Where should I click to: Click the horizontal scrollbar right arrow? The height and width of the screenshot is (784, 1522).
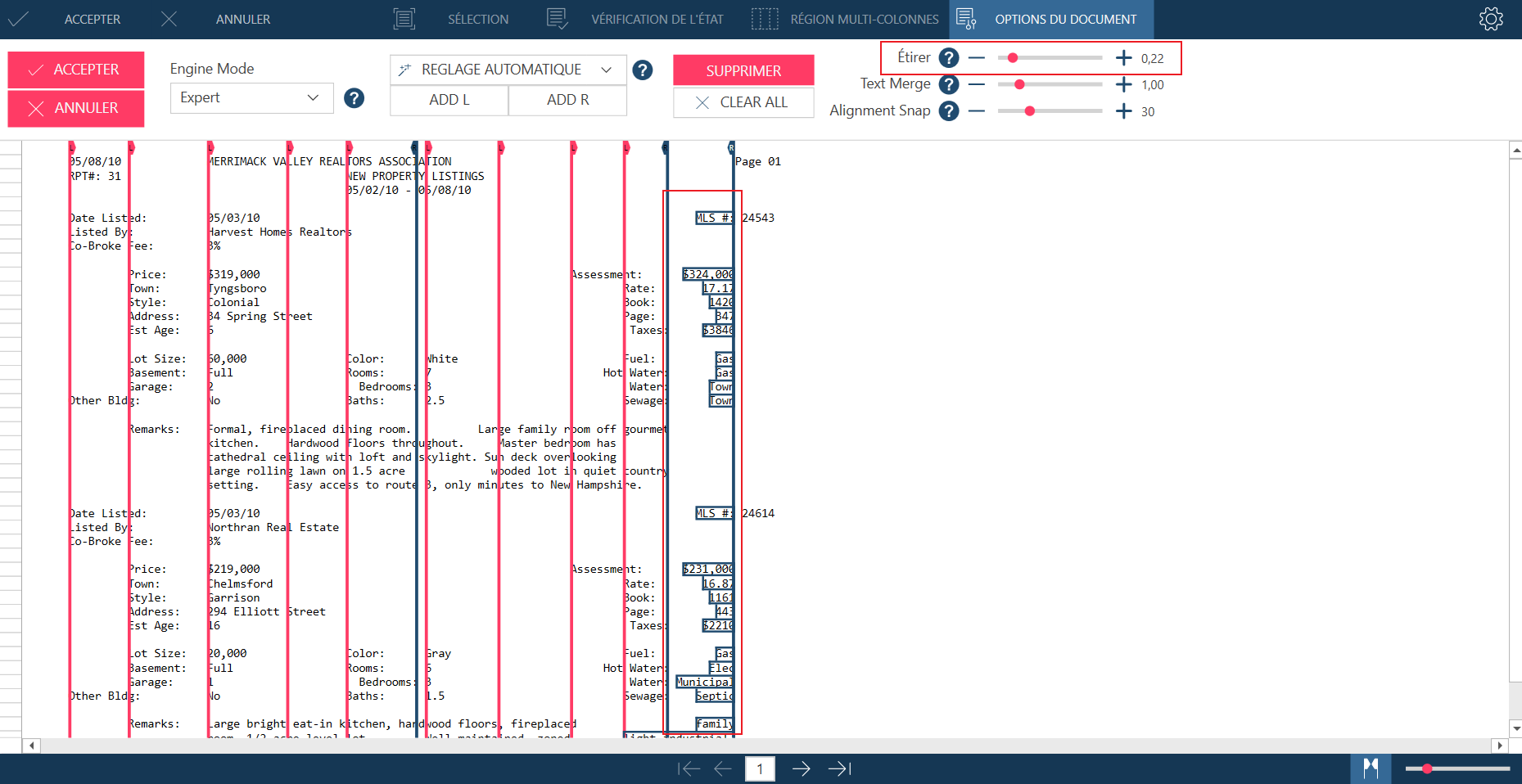click(1500, 746)
